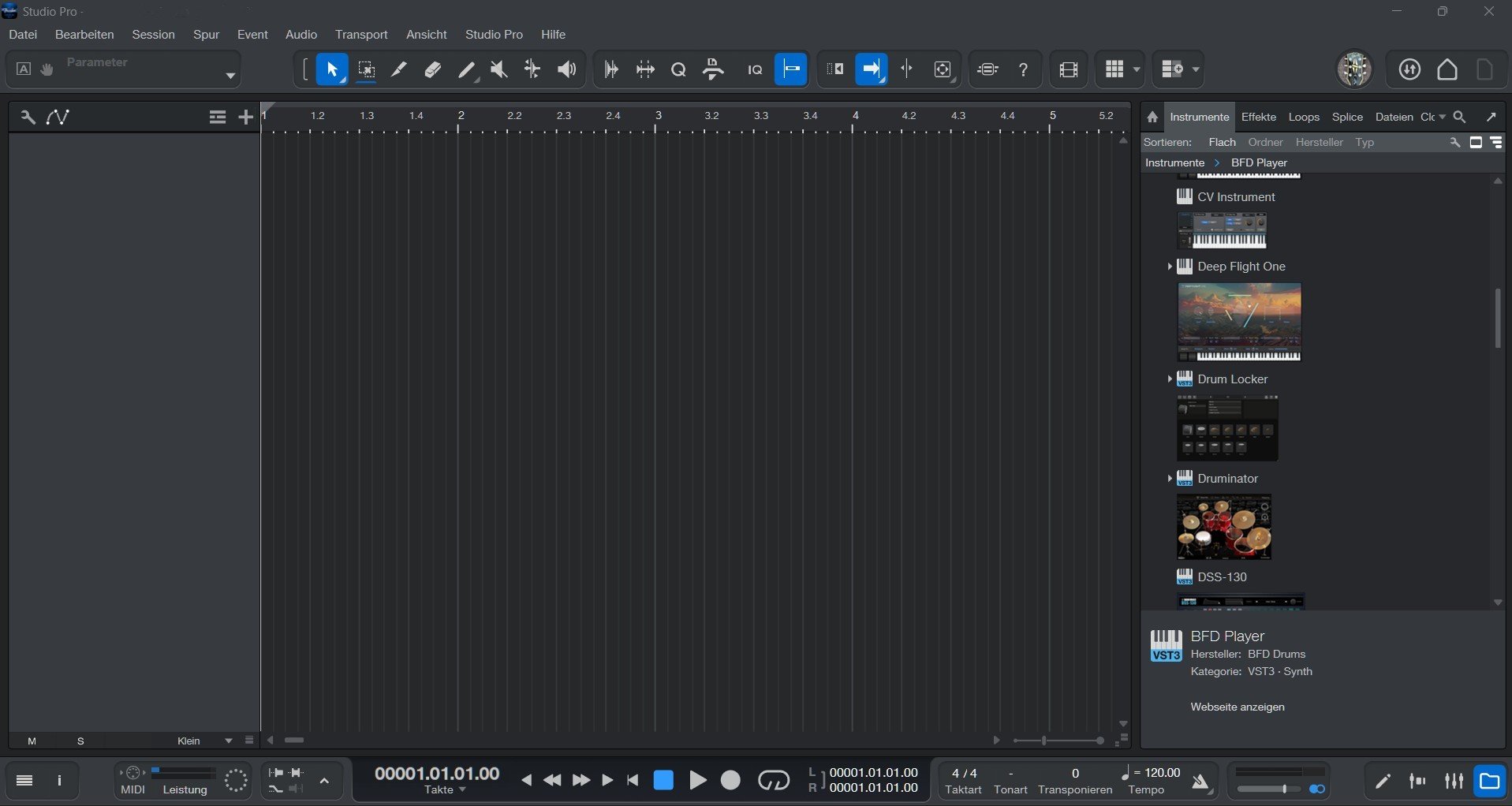Click the browser home icon

click(1152, 118)
